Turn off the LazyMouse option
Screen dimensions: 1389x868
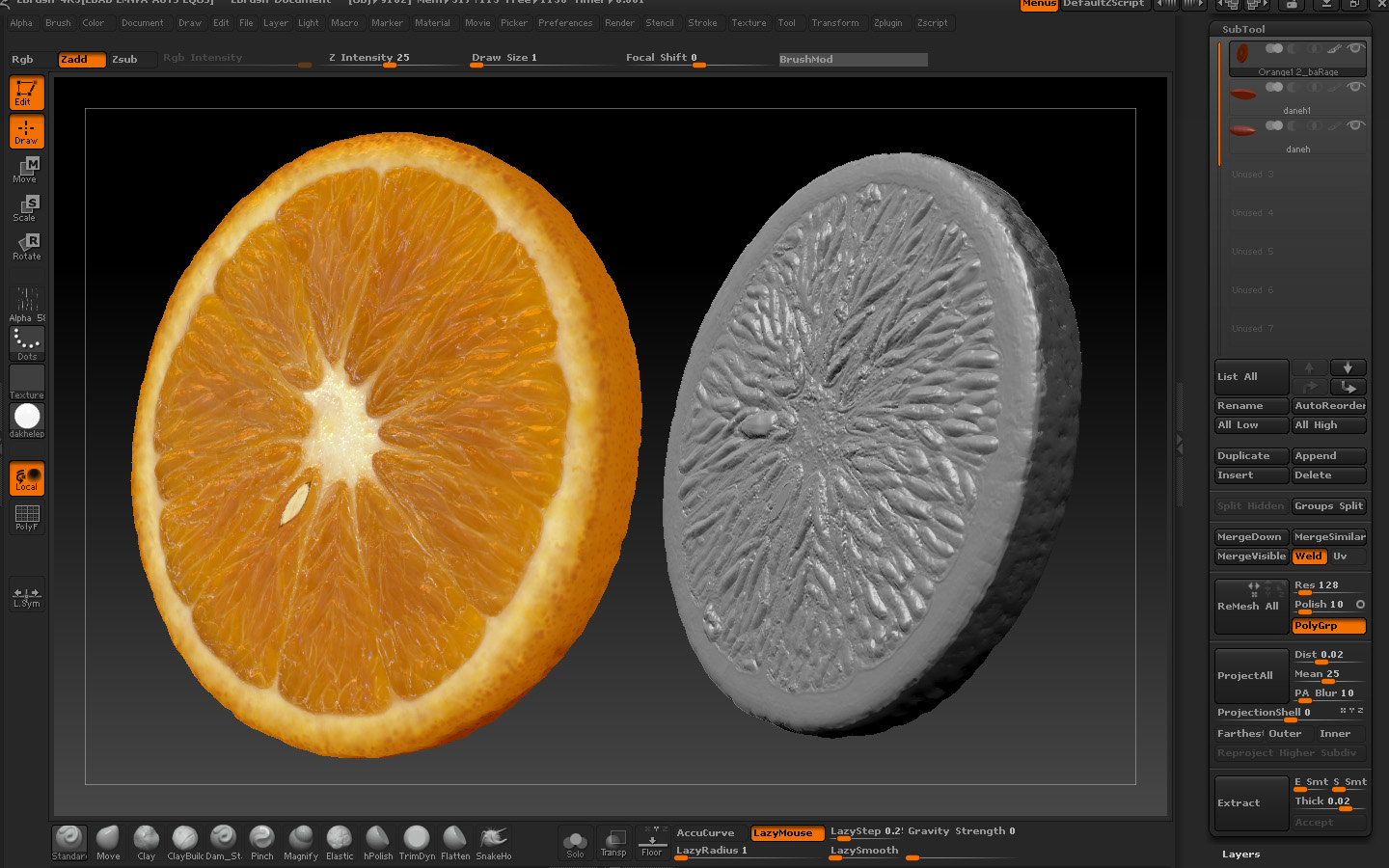787,833
